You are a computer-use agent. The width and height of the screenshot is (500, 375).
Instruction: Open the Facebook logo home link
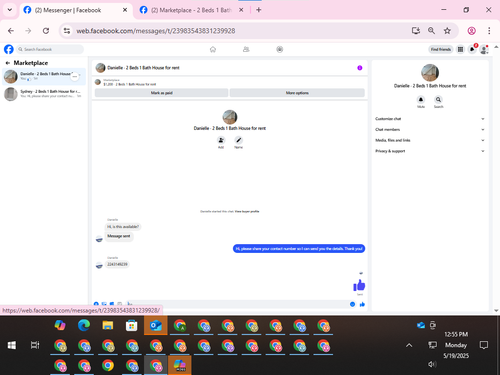coord(9,49)
